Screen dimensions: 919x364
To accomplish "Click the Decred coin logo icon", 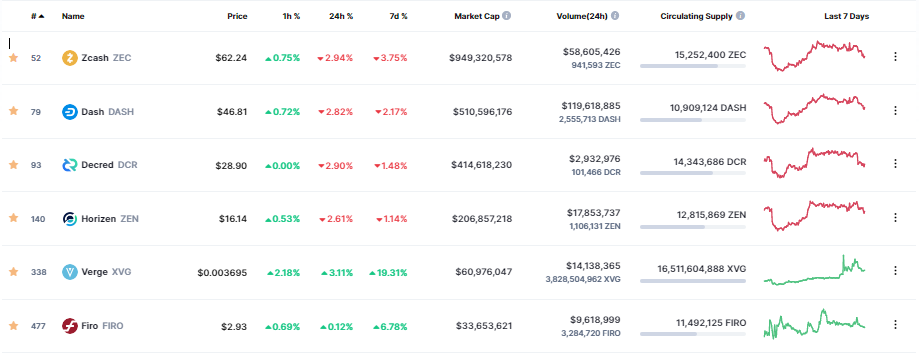I will pos(70,165).
